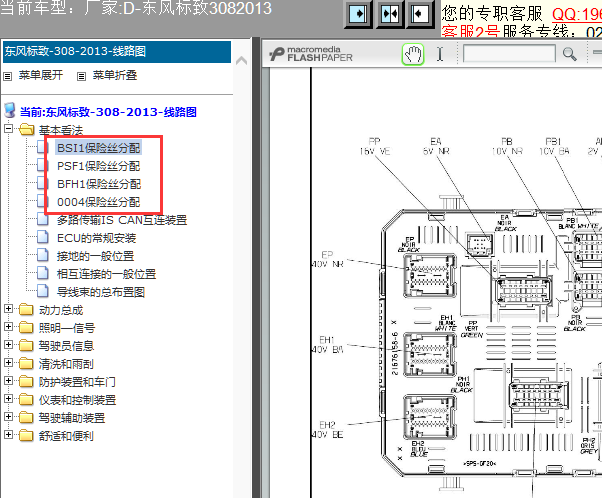Click the 东风标致-308-2013-线路图 sidebar header
Image resolution: width=602 pixels, height=498 pixels.
pos(117,51)
